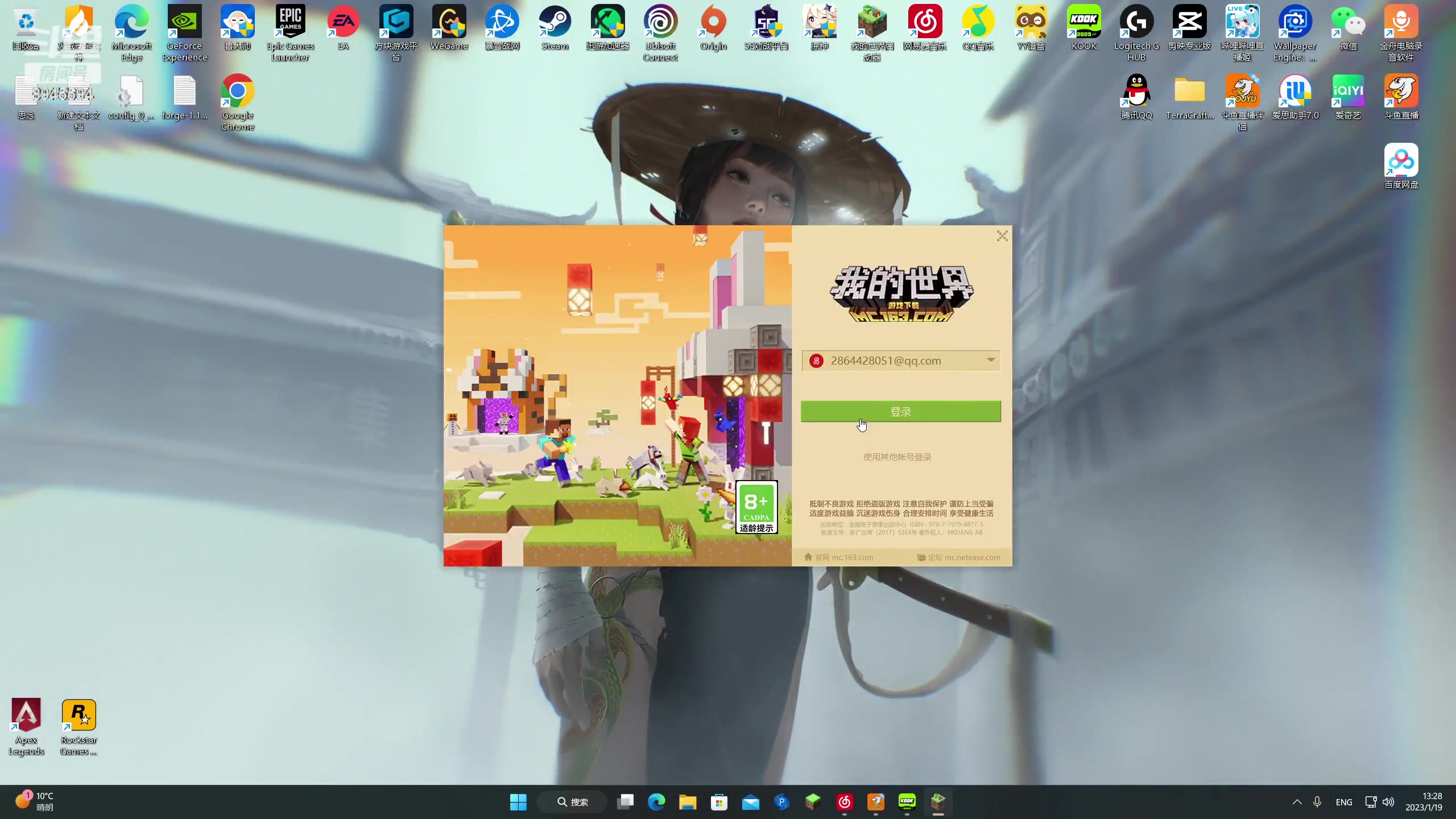Open the Rockstar Games desktop icon
Viewport: 1456px width, 819px height.
pos(79,727)
